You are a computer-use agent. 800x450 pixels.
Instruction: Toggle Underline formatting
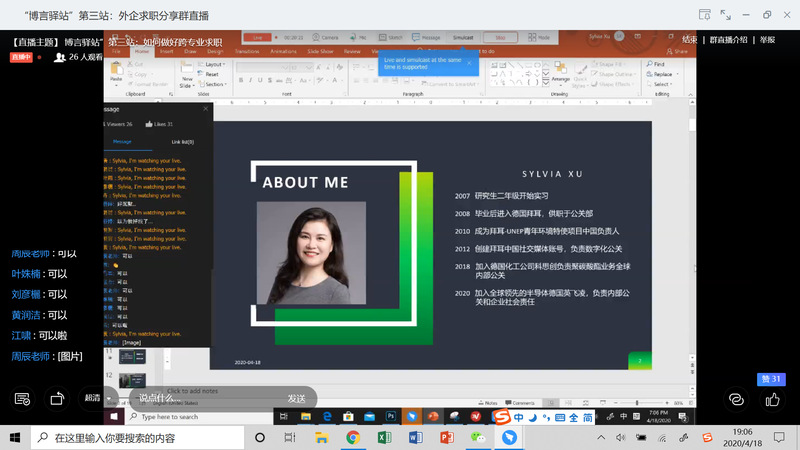coord(260,80)
